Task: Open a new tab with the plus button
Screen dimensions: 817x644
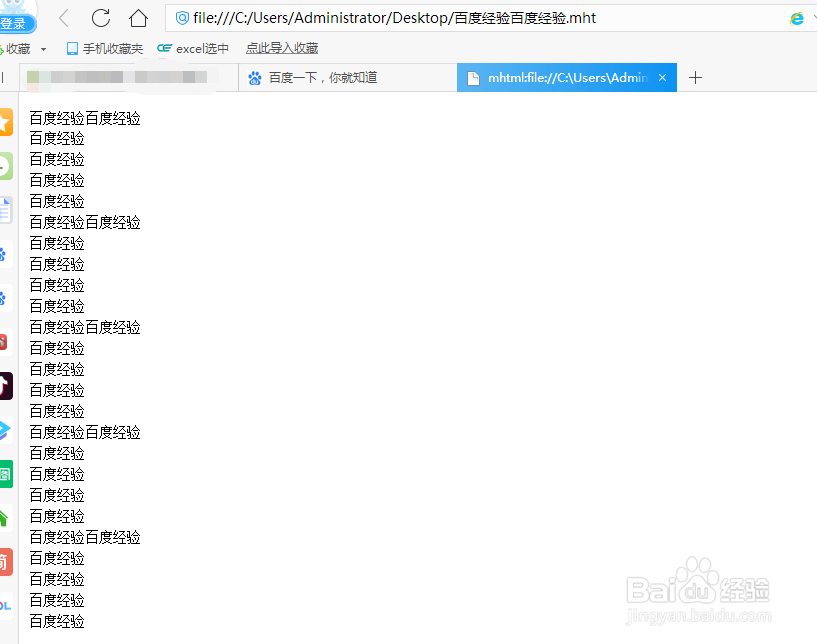Action: pyautogui.click(x=695, y=77)
